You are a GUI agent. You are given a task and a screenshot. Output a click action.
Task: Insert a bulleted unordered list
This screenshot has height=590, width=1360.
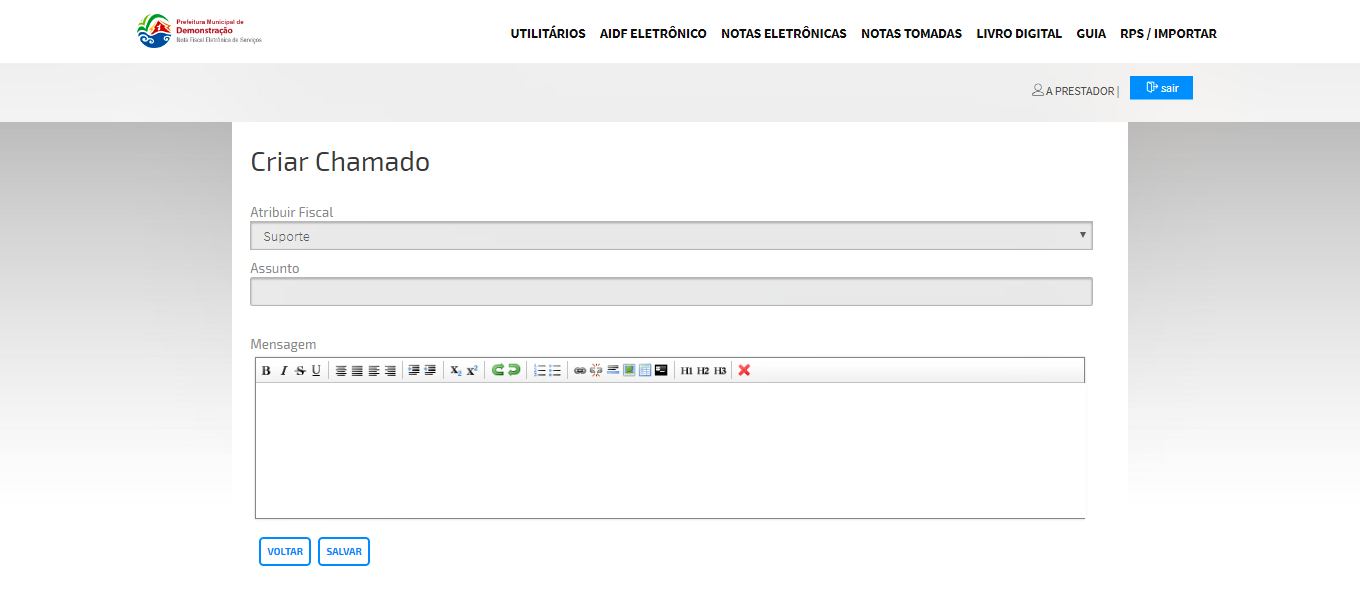[555, 371]
